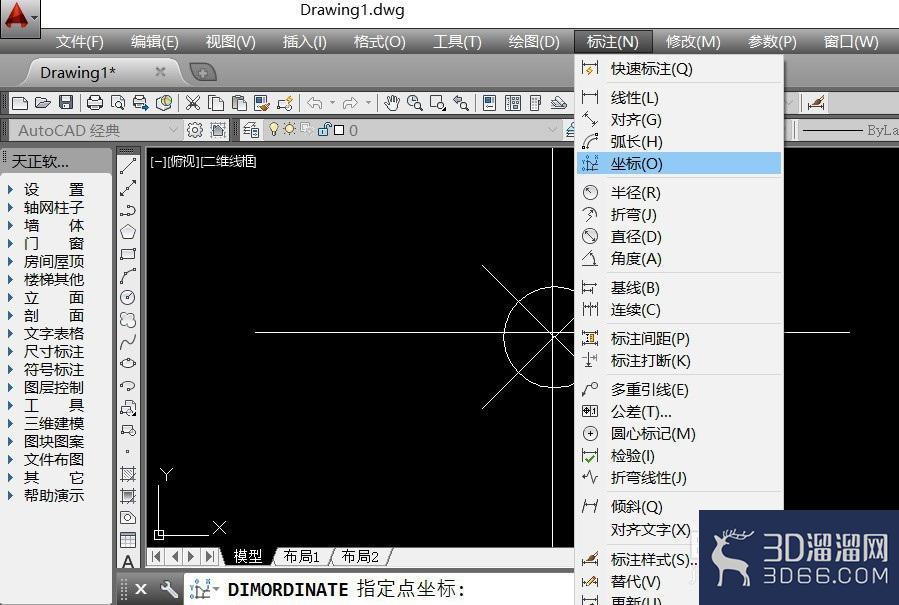899x605 pixels.
Task: Jump to last layout tab arrow
Action: [x=210, y=556]
